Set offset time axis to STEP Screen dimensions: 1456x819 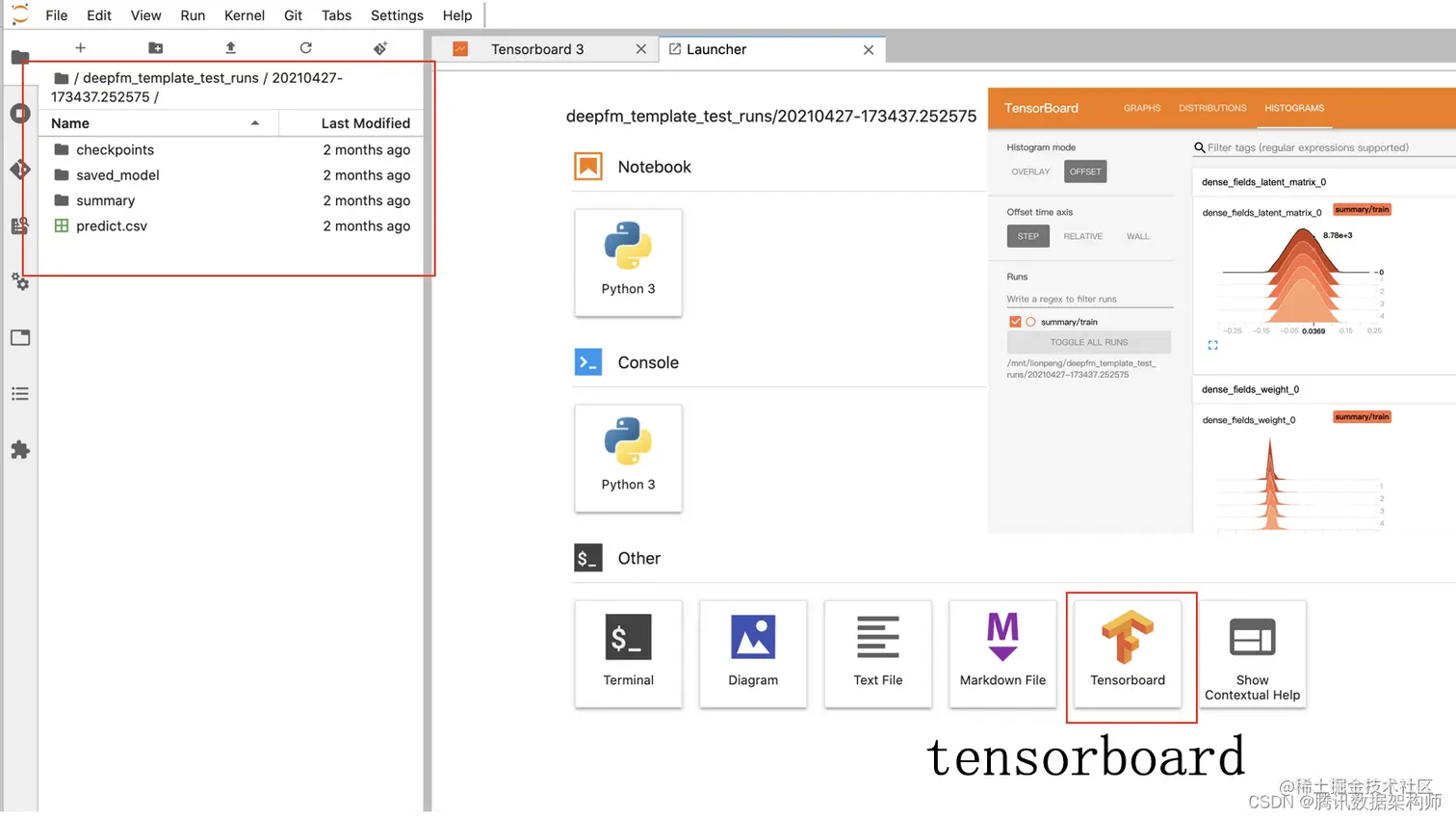point(1028,236)
